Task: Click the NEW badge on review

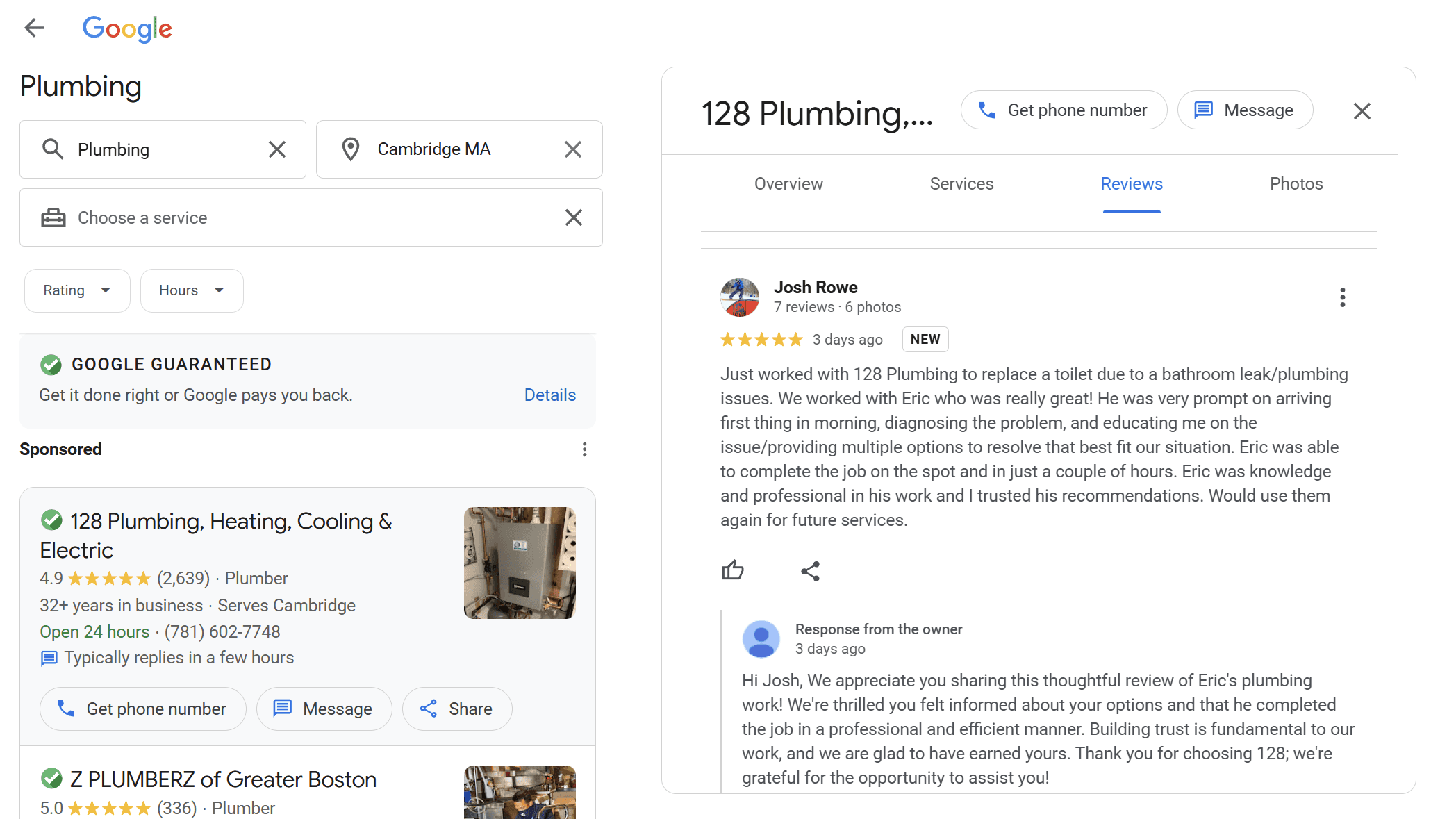Action: click(925, 339)
